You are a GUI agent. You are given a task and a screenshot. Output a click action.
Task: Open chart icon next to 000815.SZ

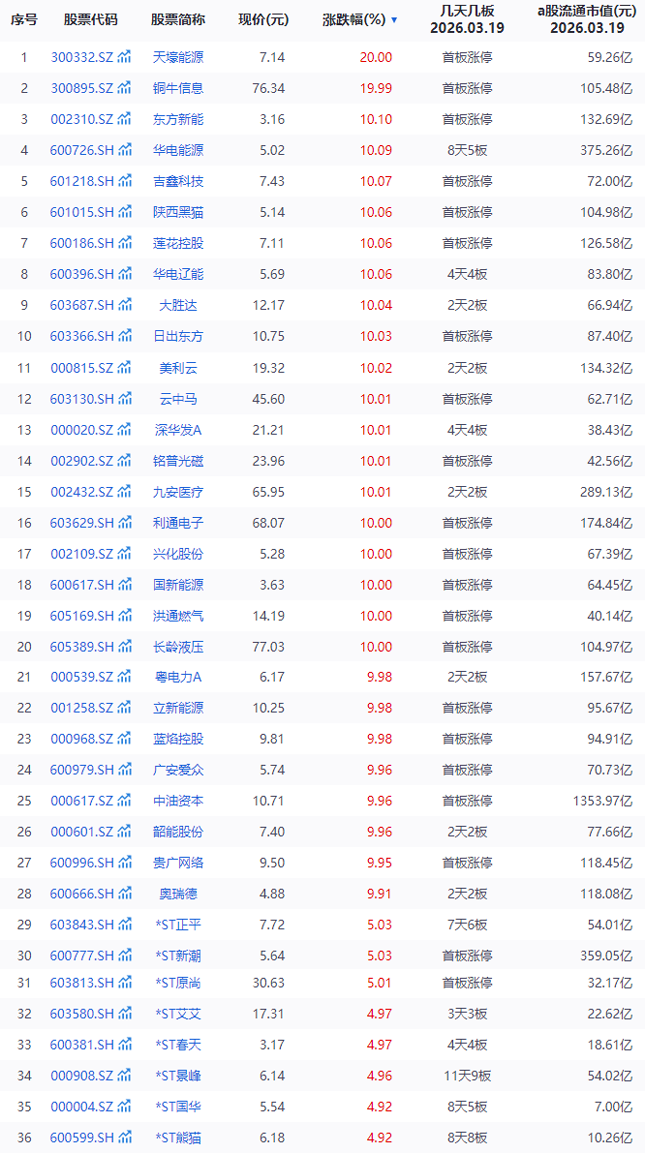124,367
